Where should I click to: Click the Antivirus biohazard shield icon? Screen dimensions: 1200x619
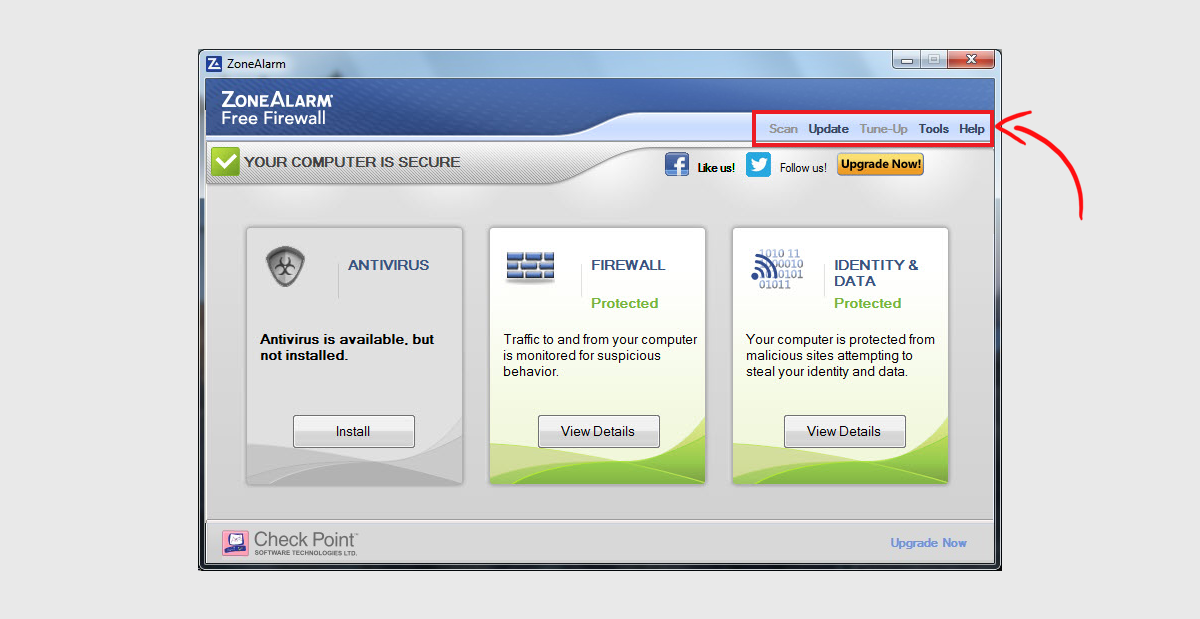click(286, 266)
